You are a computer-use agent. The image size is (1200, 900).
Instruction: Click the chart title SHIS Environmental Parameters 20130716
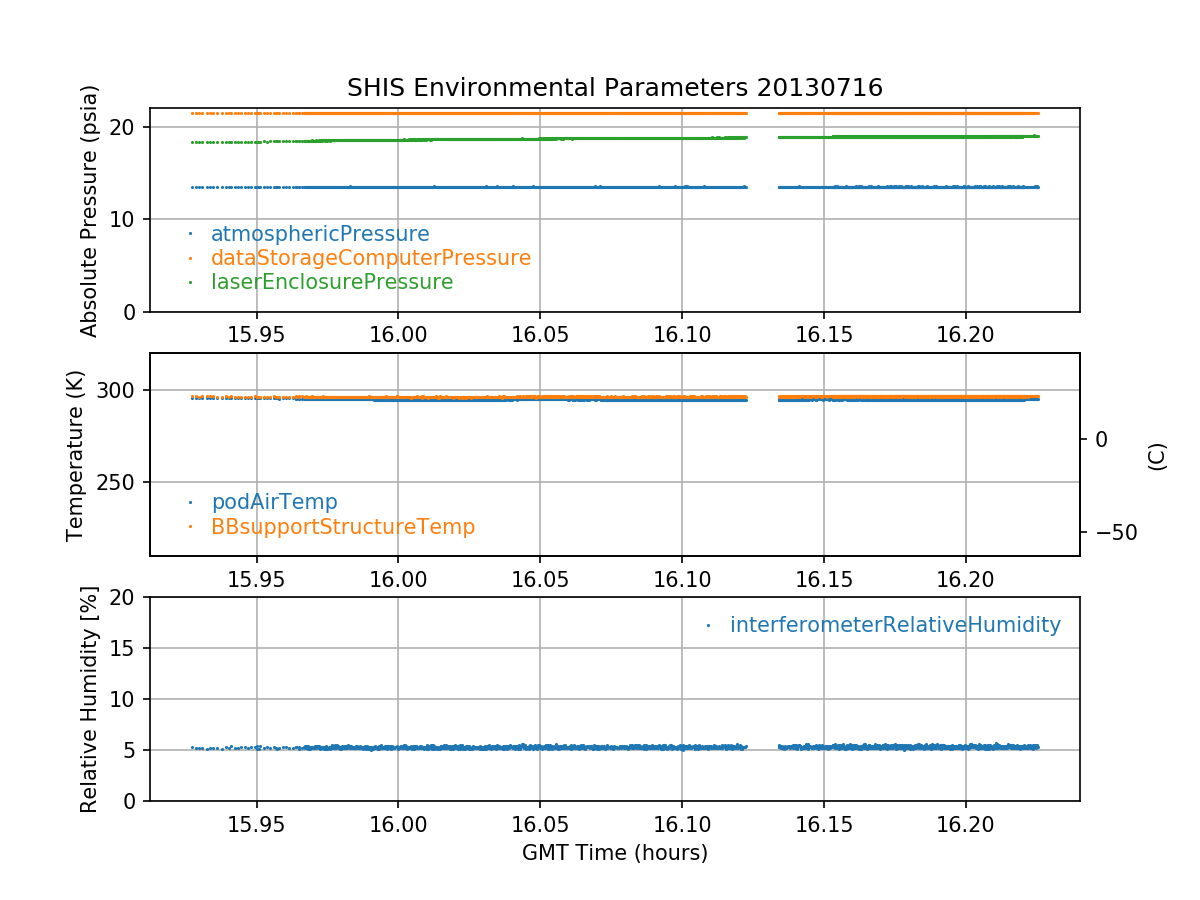coord(614,88)
